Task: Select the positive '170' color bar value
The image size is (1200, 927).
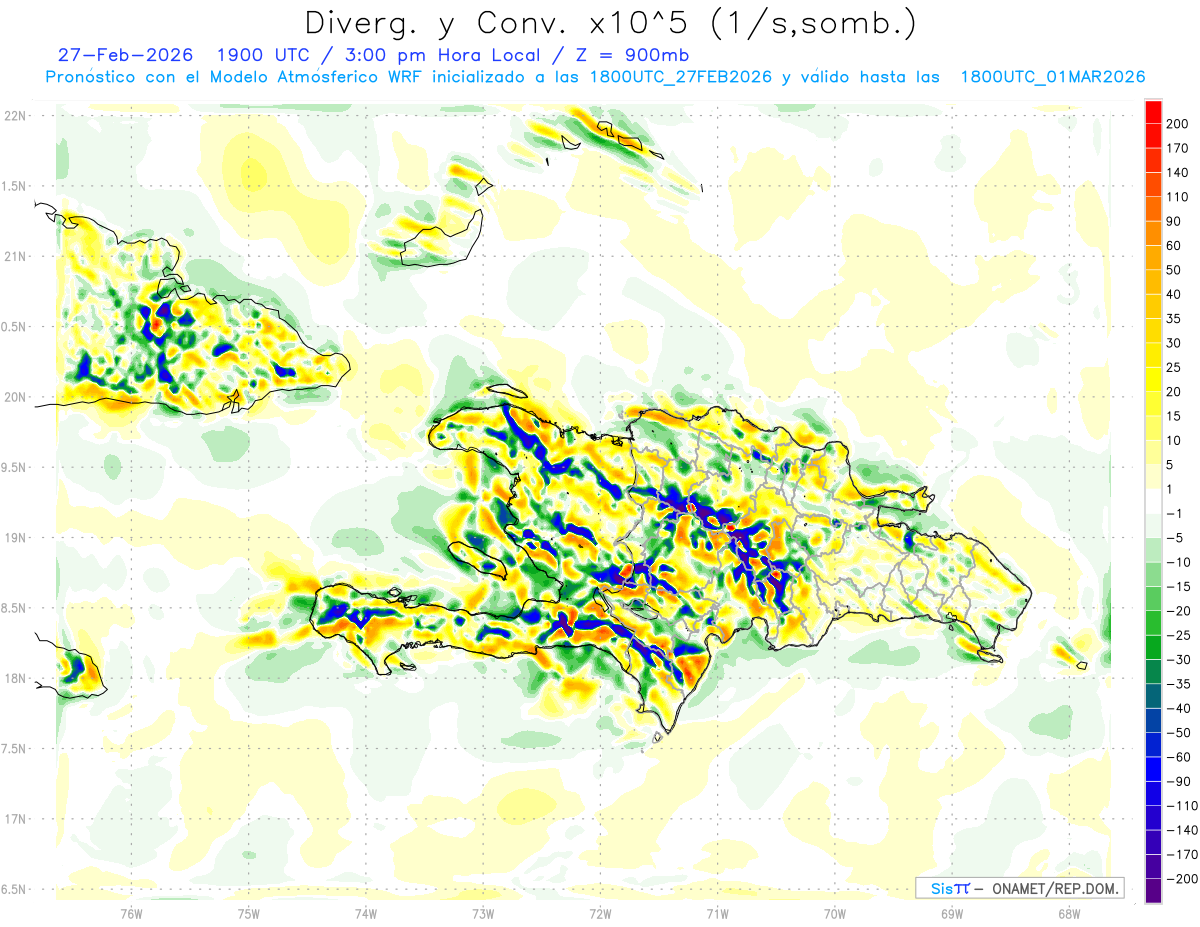Action: pos(1176,148)
